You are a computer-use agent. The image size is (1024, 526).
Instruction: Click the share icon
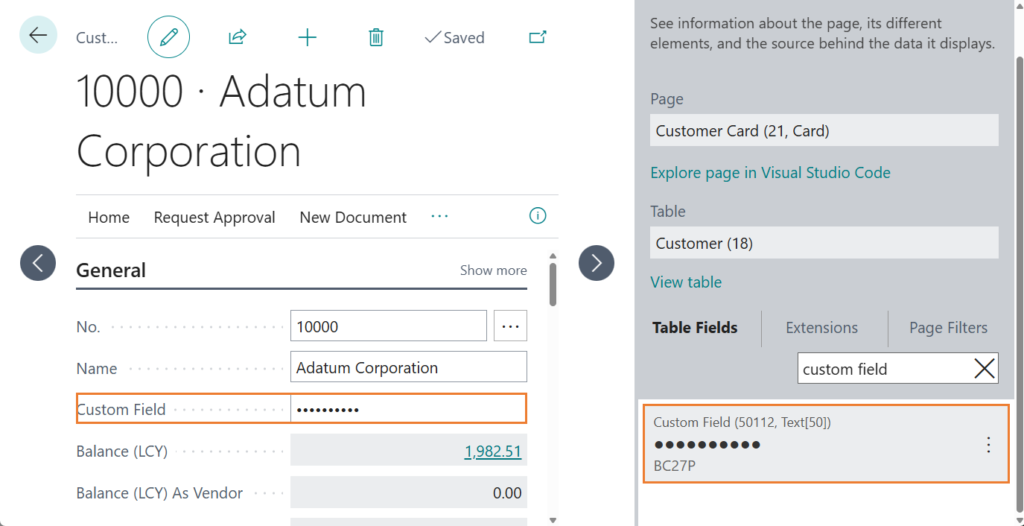[x=237, y=37]
